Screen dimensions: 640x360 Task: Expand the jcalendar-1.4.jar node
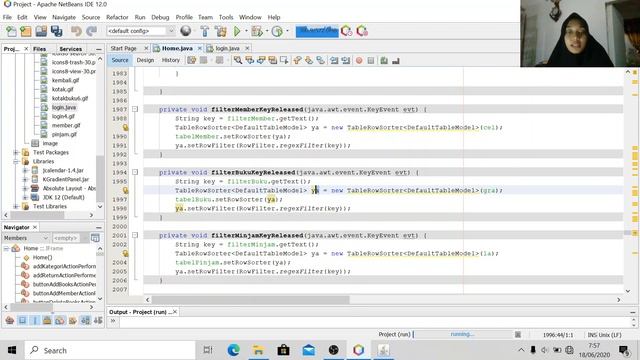point(25,170)
